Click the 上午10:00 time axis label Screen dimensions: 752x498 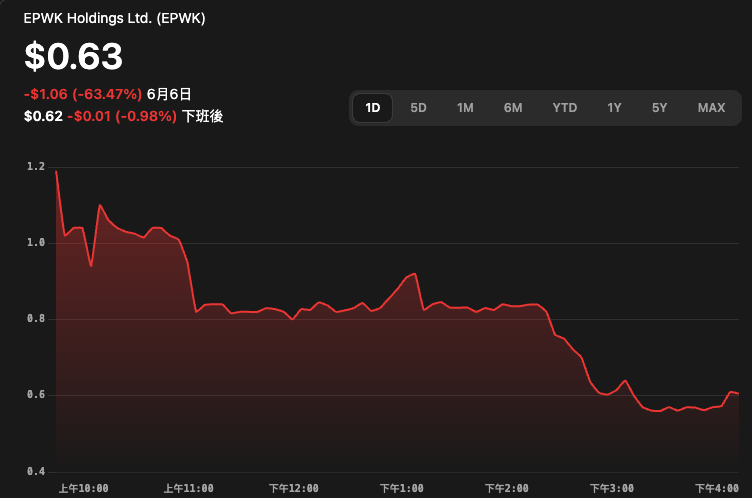click(83, 488)
